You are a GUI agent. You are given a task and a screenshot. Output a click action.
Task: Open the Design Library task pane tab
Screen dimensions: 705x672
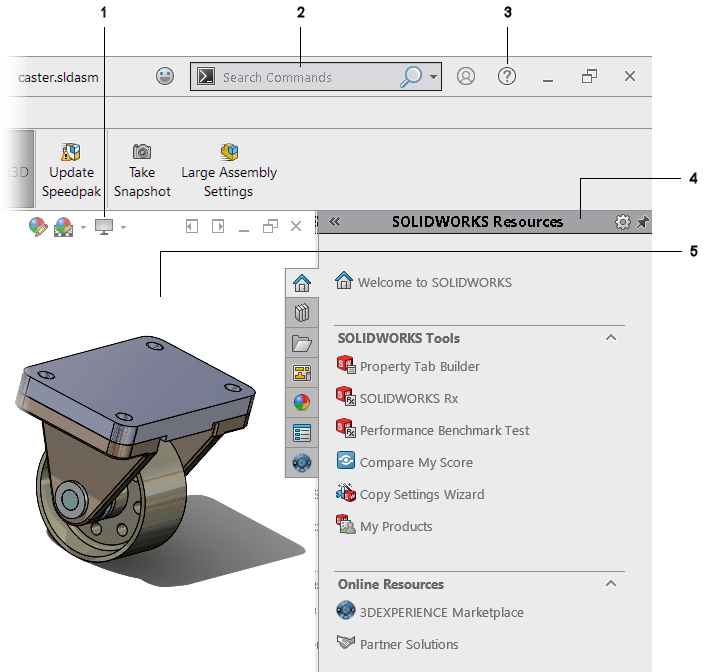301,314
